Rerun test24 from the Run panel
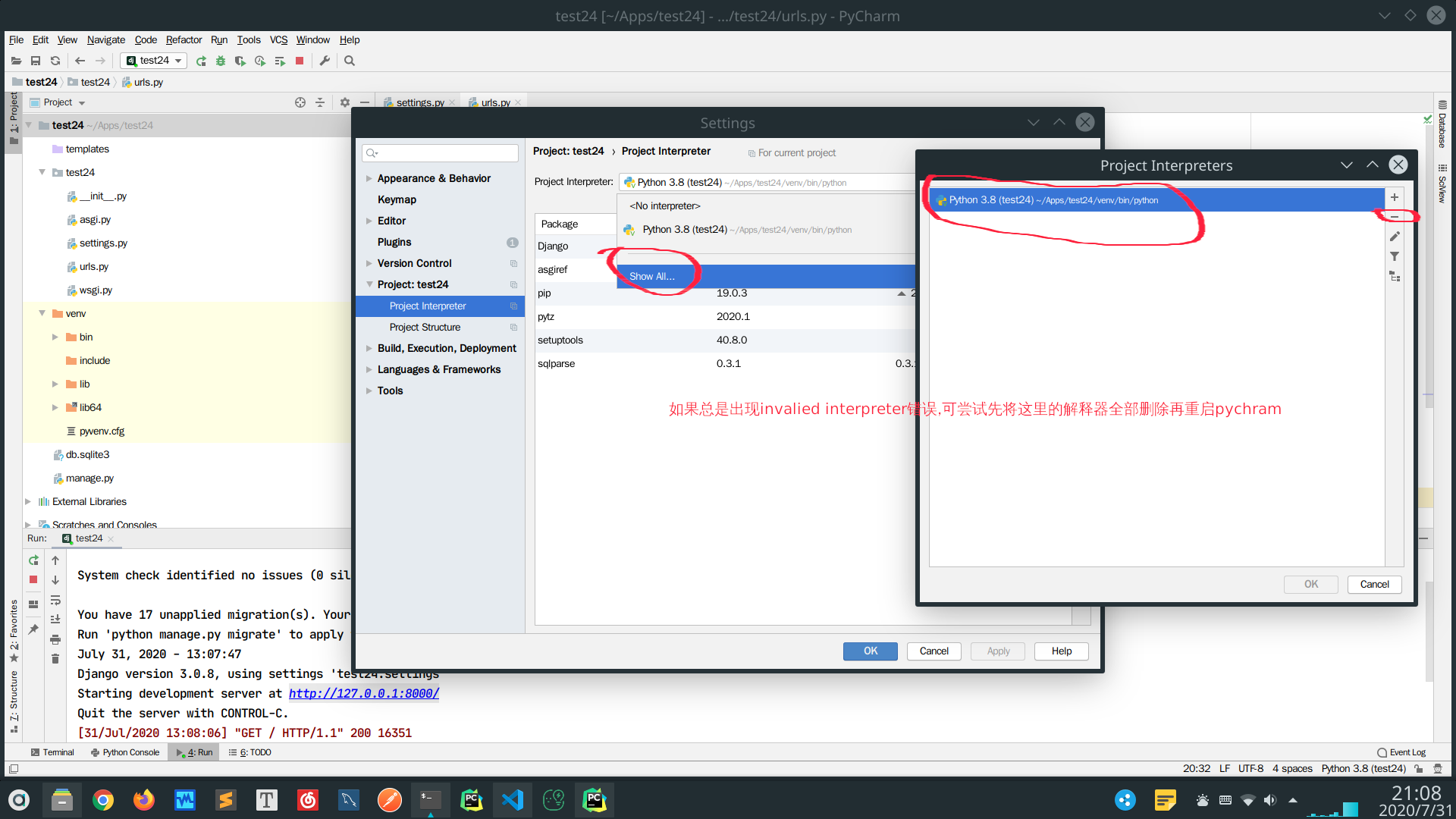Viewport: 1456px width, 819px height. point(33,560)
